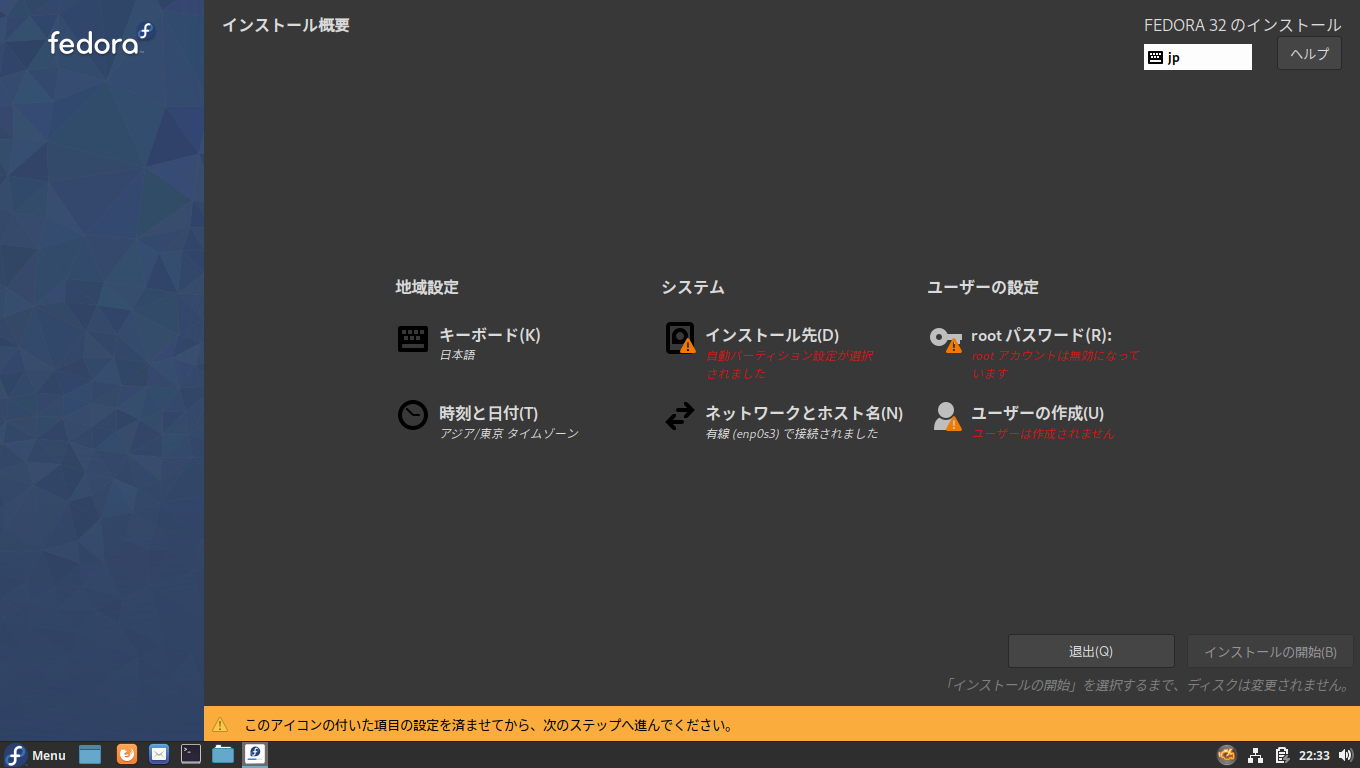Click the 退出(Q) quit button
This screenshot has height=768, width=1360.
[1091, 651]
